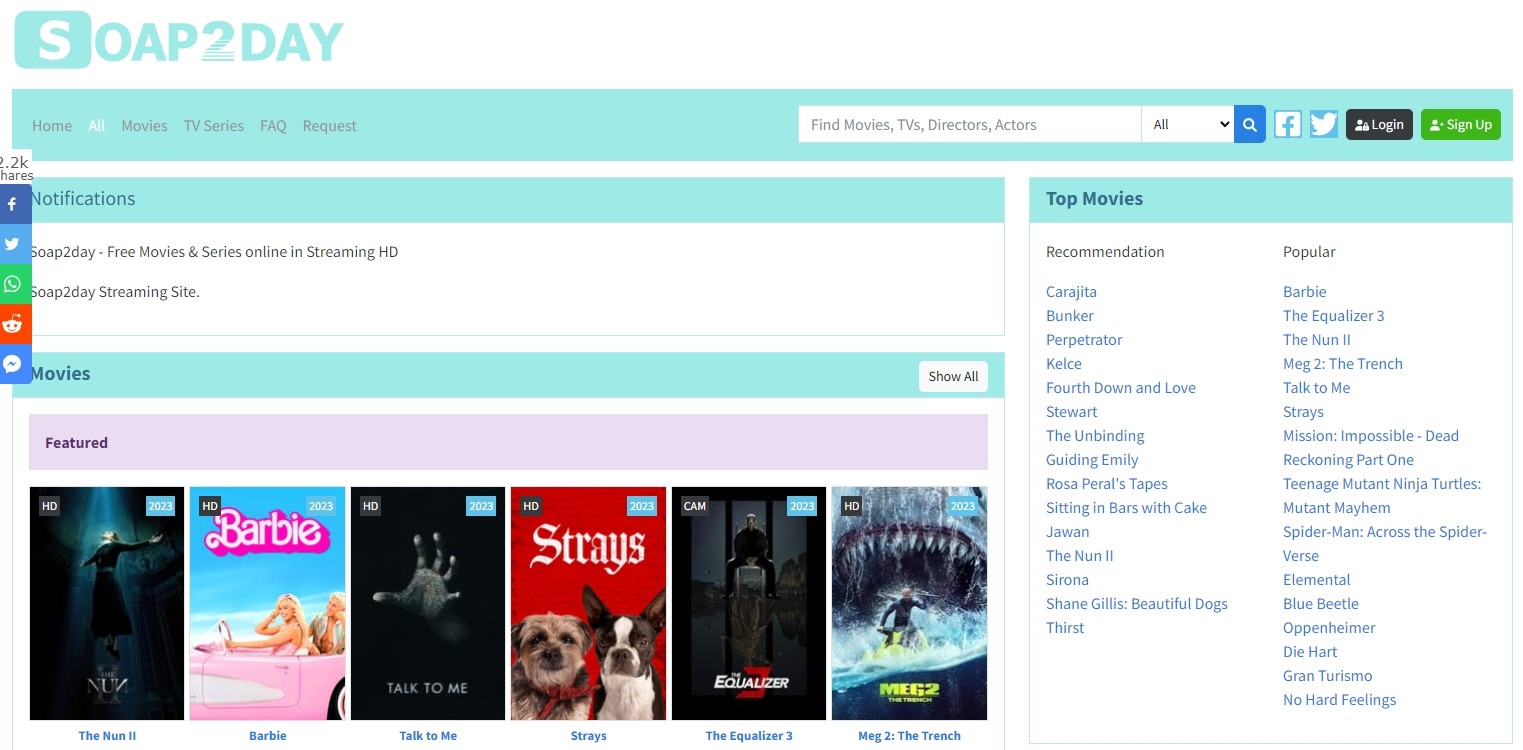Click the green Sign Up button
Image resolution: width=1523 pixels, height=750 pixels.
pos(1461,124)
